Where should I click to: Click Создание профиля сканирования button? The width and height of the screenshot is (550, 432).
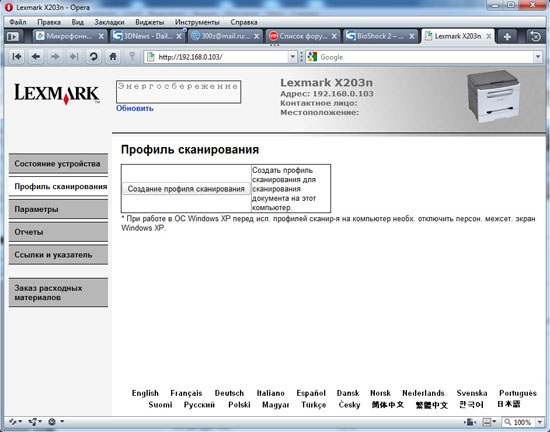tap(186, 189)
